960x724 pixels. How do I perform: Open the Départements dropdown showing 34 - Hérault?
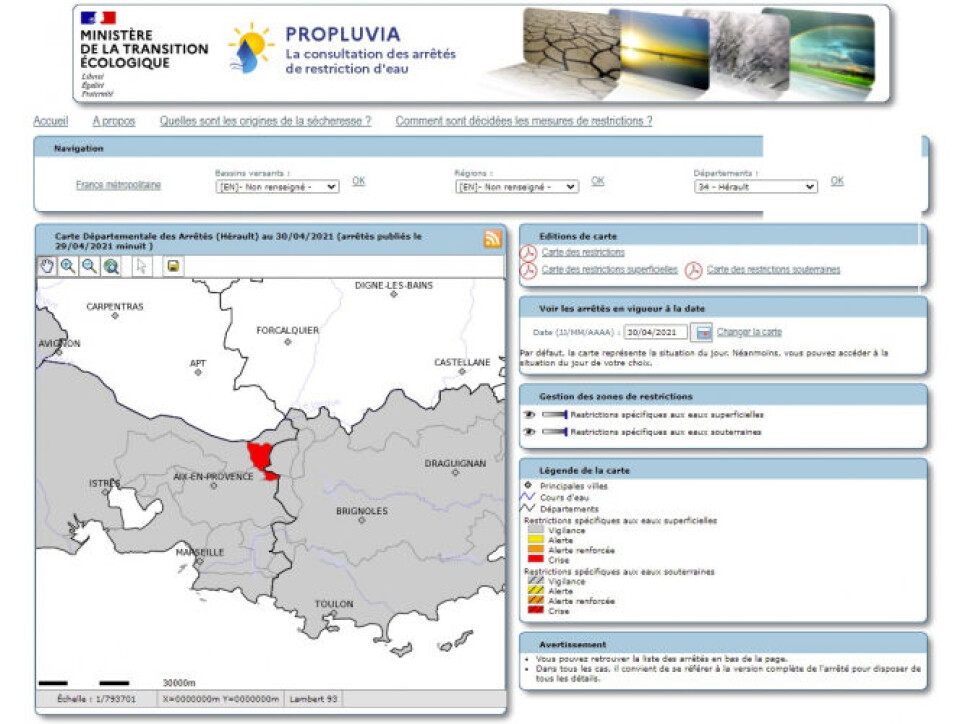[755, 186]
